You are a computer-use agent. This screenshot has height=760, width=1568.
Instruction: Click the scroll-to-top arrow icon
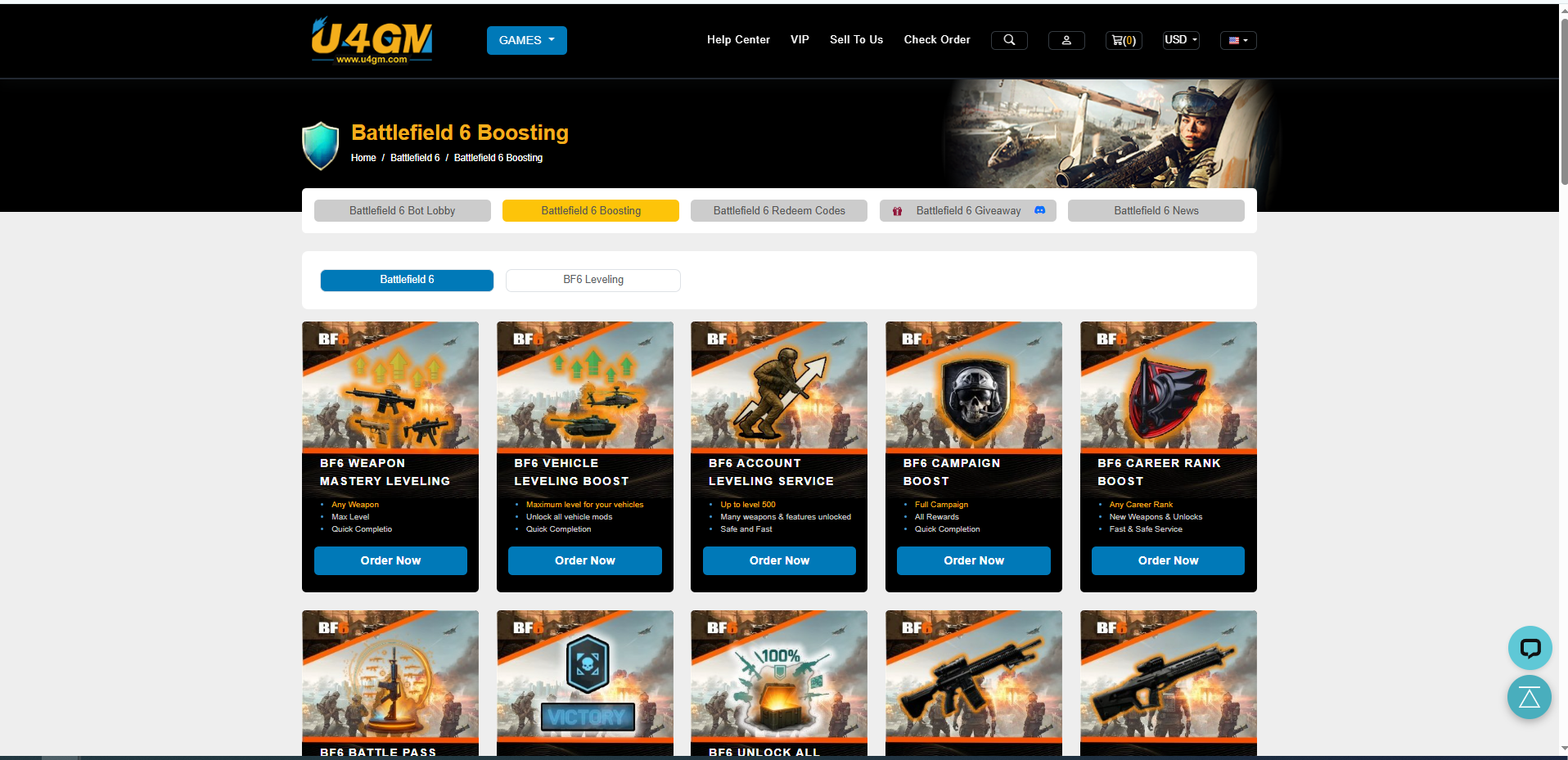click(x=1529, y=698)
